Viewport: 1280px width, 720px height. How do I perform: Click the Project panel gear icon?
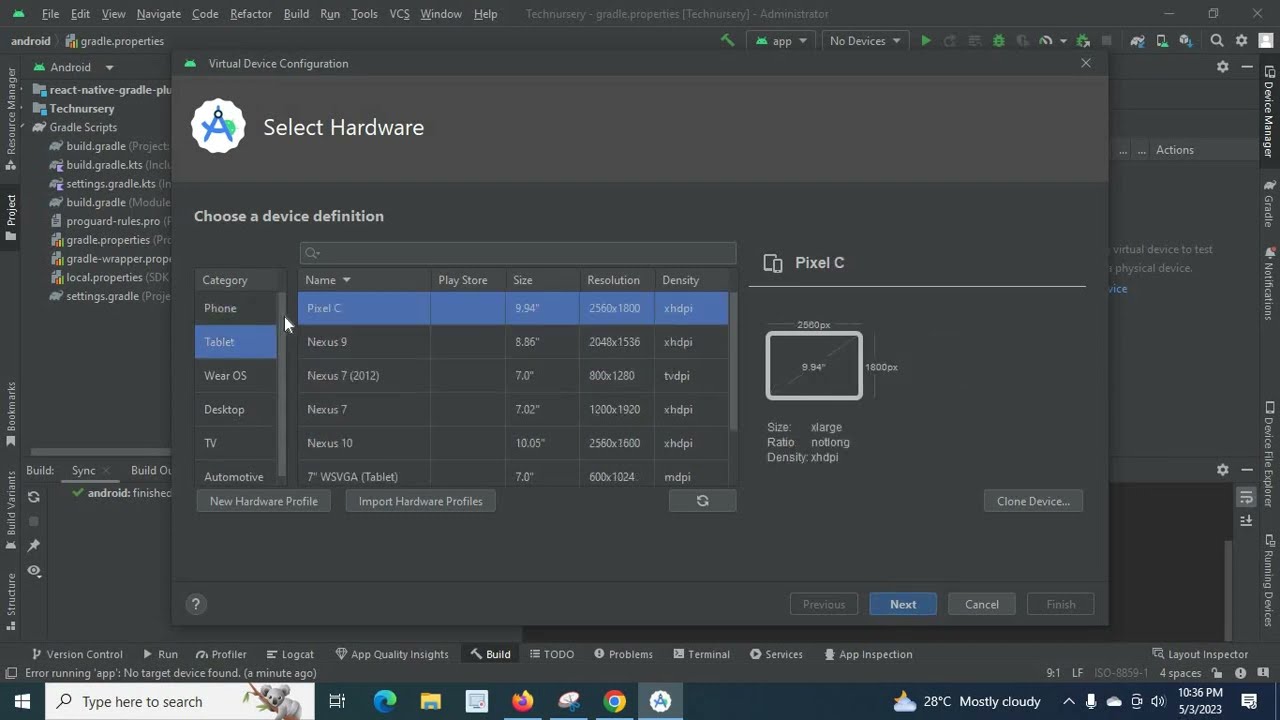[1223, 67]
